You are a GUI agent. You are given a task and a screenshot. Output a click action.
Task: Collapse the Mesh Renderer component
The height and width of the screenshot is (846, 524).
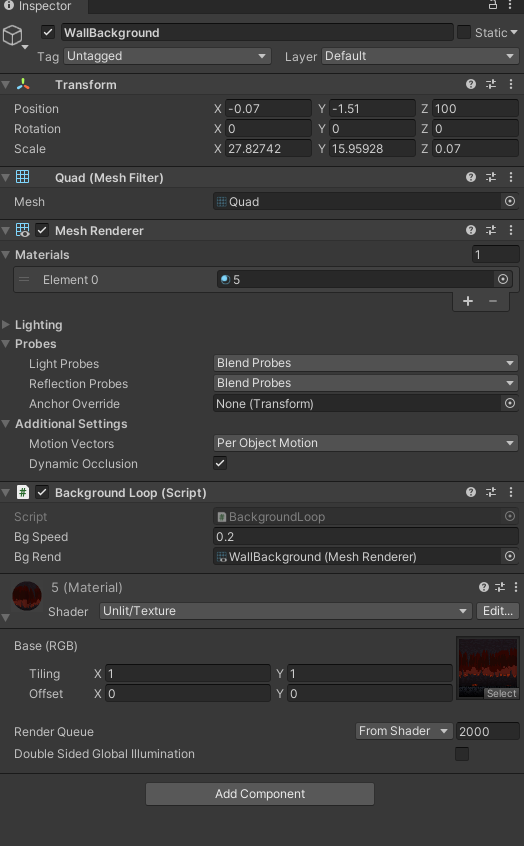coord(6,230)
